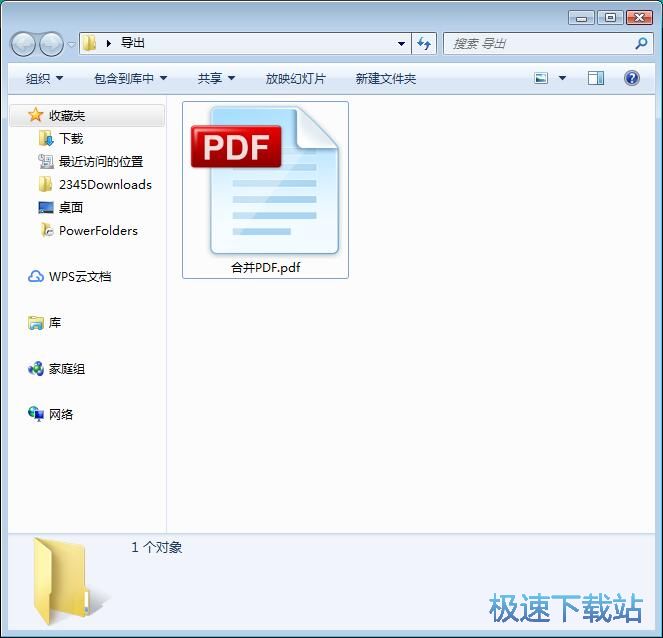Expand the breadcrumb arrow before 导出
Screen dimensions: 663x638
pos(109,43)
